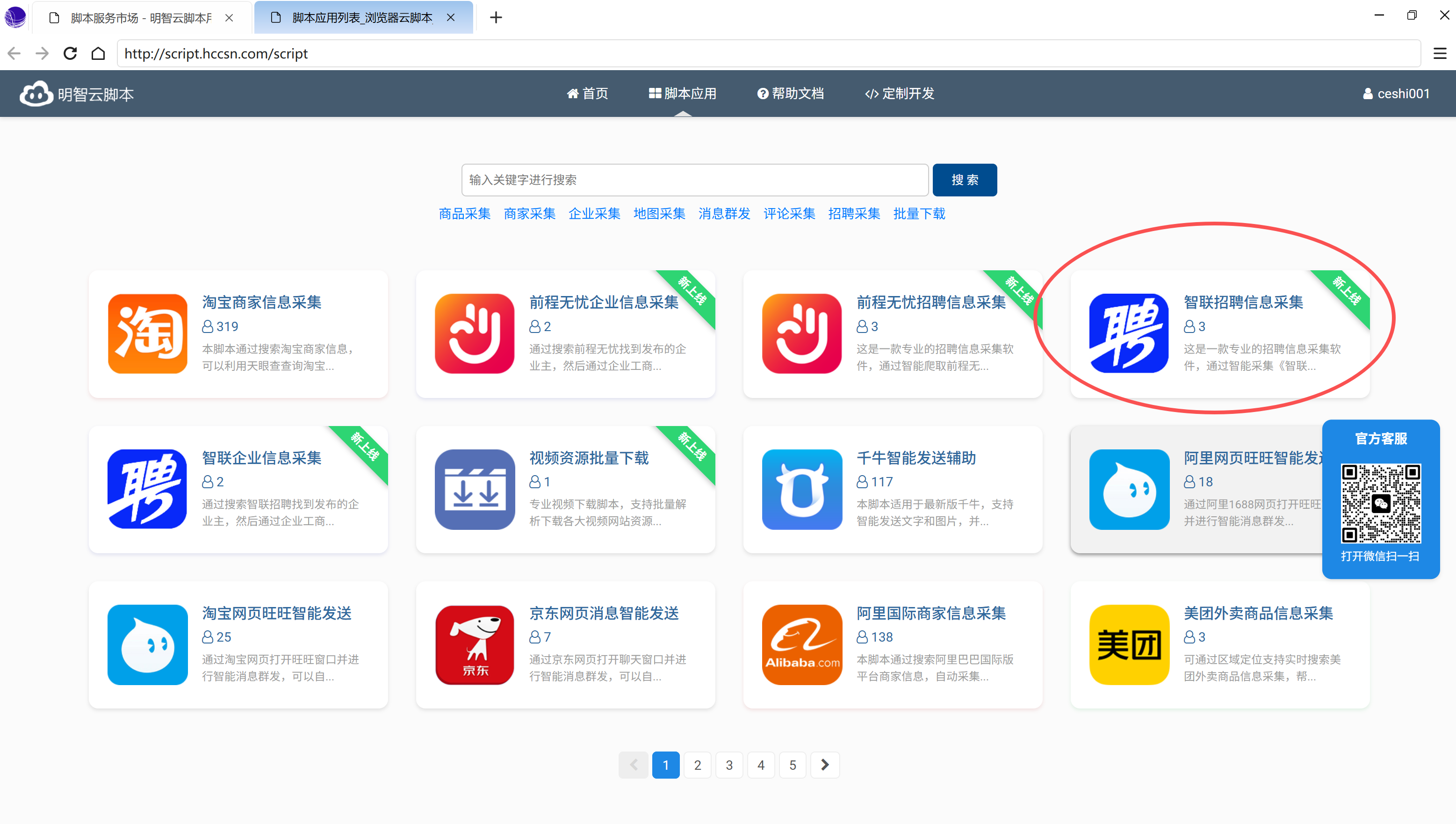This screenshot has height=824, width=1456.
Task: Click the 官方客服 panel heading
Action: tap(1381, 439)
